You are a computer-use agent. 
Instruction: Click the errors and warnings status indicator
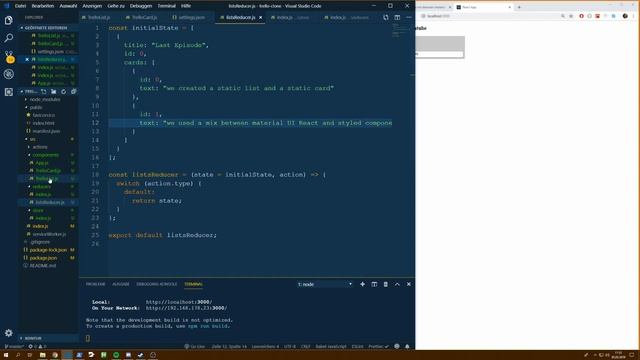[37, 346]
